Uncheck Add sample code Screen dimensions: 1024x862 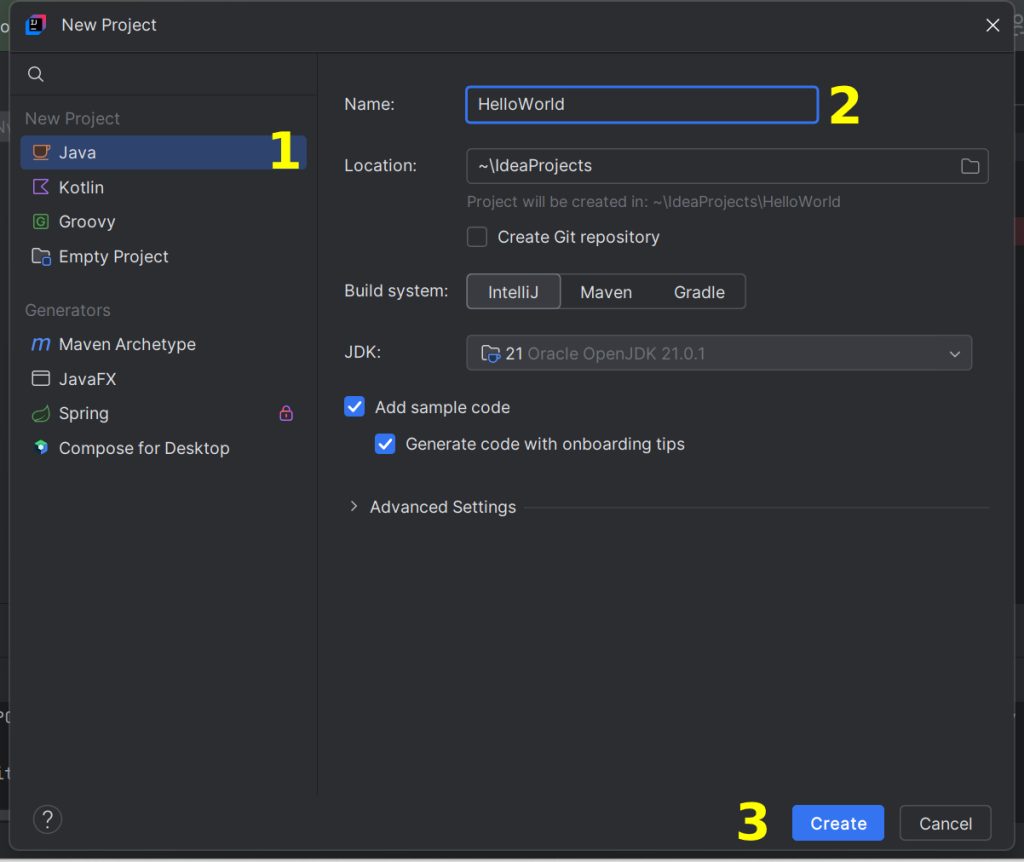(x=355, y=407)
